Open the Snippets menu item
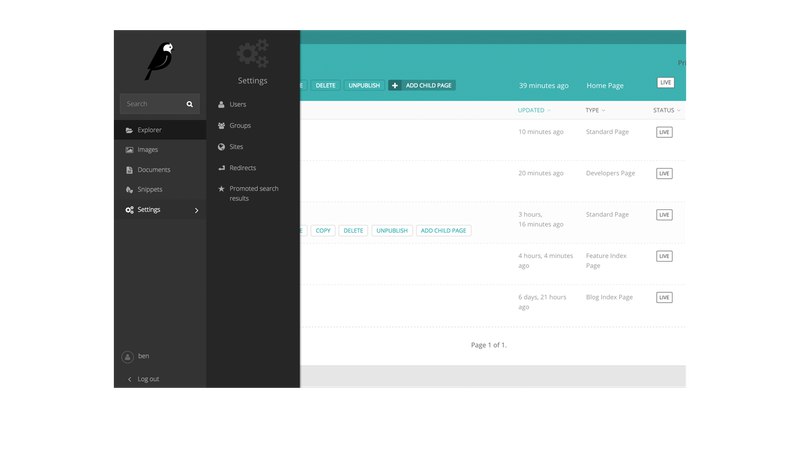The image size is (800, 450). [x=160, y=189]
